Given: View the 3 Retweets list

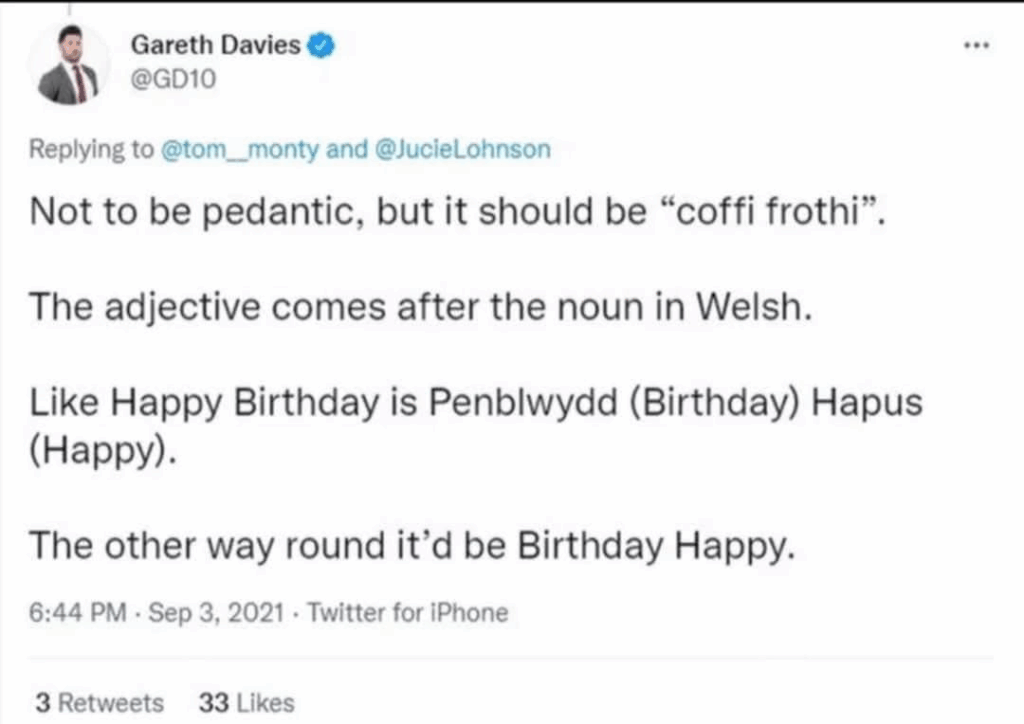Looking at the screenshot, I should [x=99, y=703].
